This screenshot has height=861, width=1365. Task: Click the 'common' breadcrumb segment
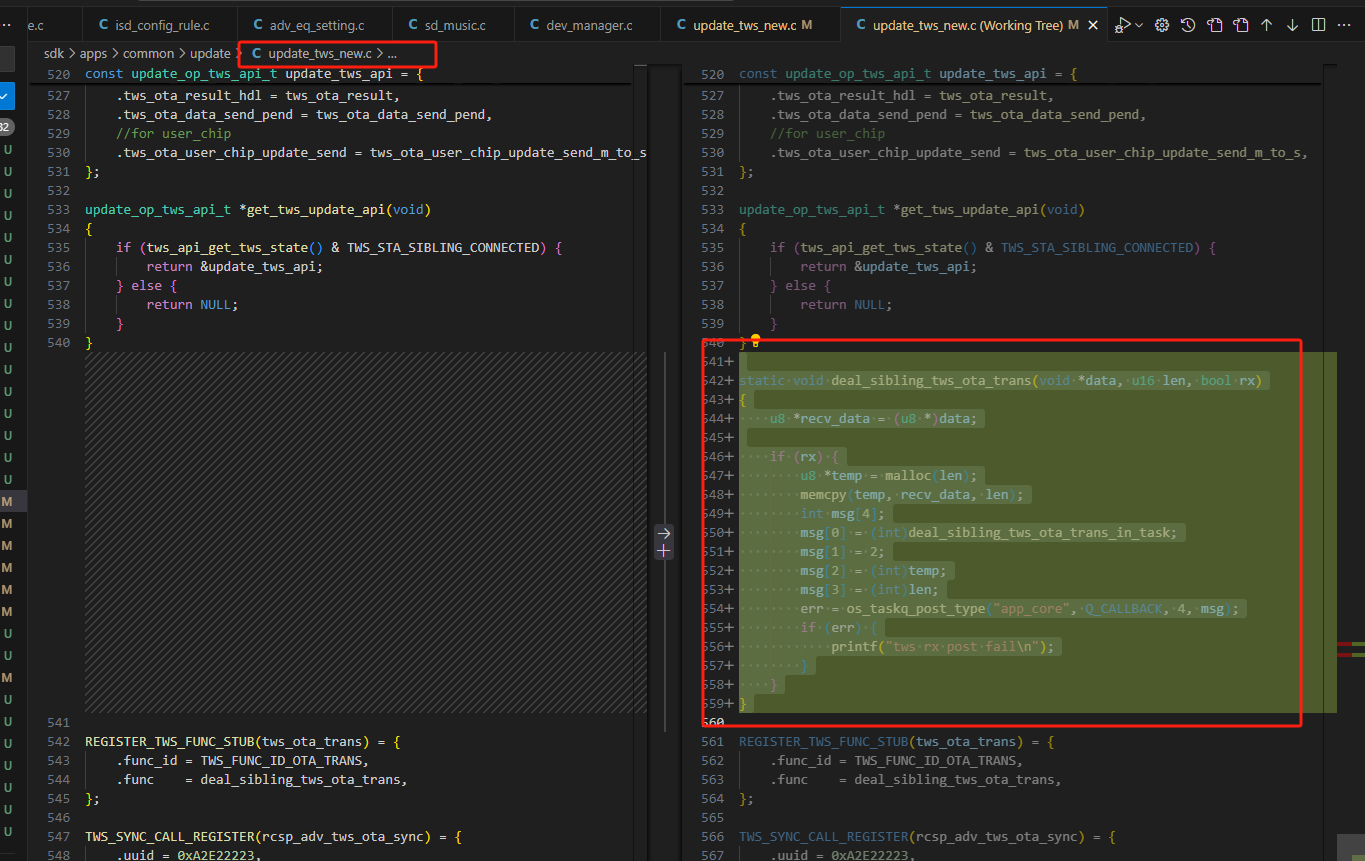148,53
